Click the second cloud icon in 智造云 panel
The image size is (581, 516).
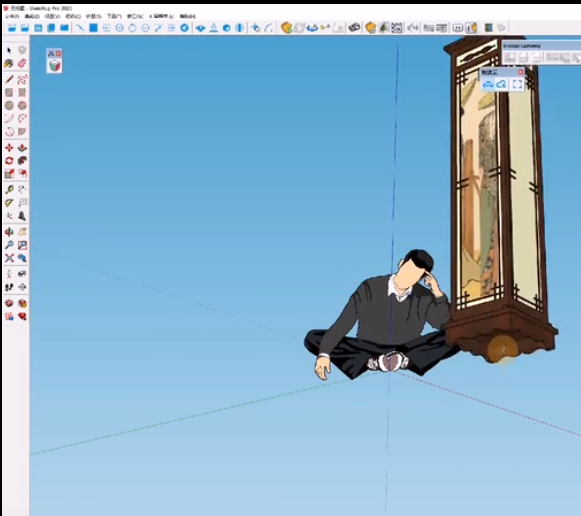point(502,84)
